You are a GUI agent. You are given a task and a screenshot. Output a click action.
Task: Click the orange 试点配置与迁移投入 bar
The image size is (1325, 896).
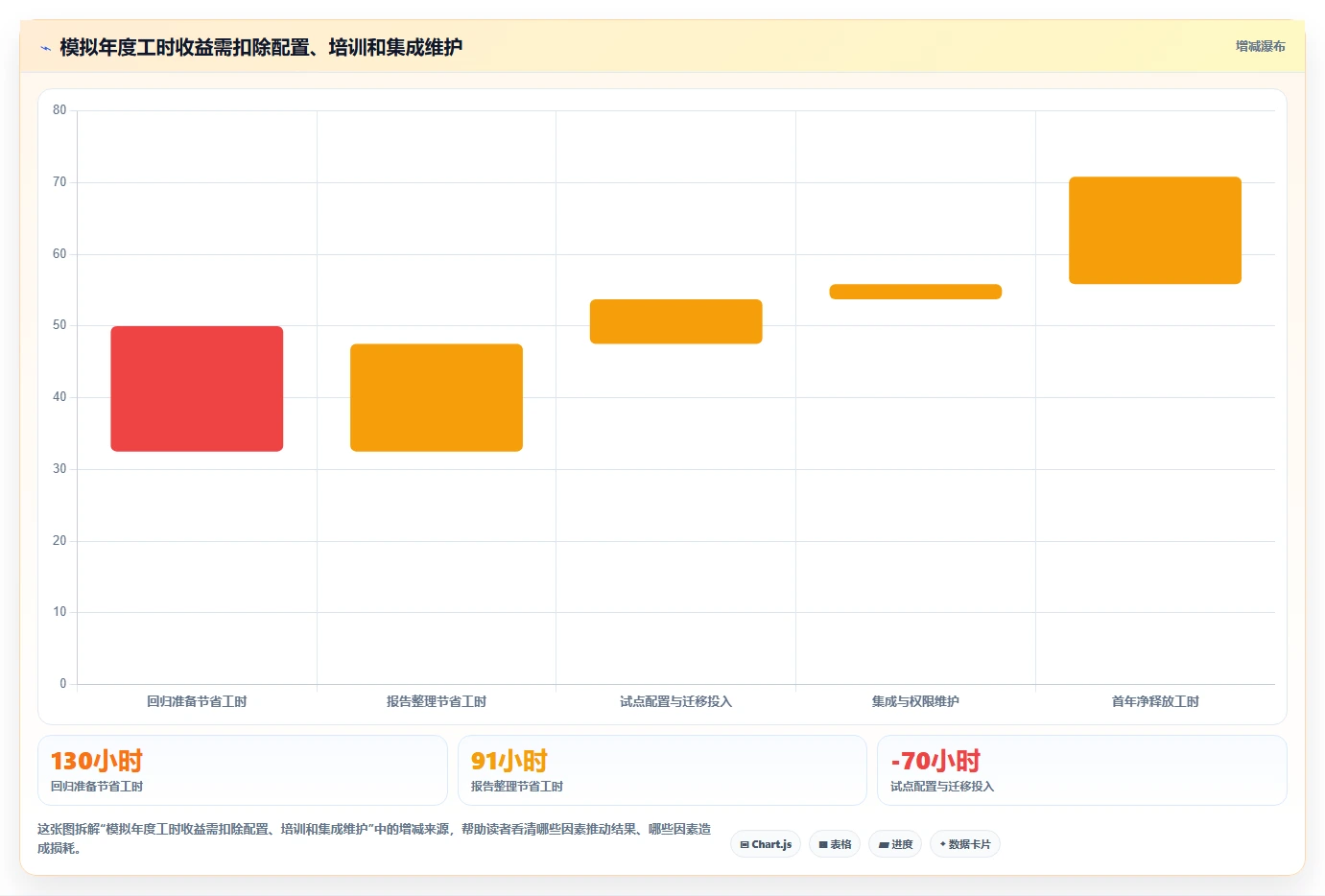click(x=676, y=321)
